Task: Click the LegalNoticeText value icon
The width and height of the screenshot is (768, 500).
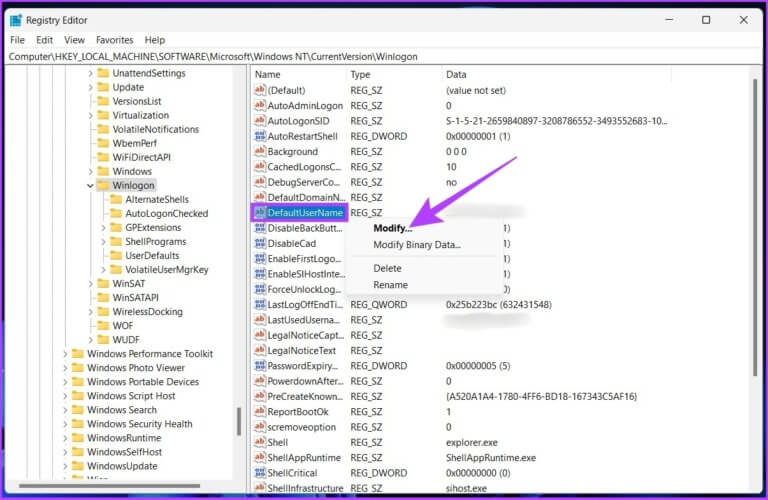Action: [x=260, y=351]
